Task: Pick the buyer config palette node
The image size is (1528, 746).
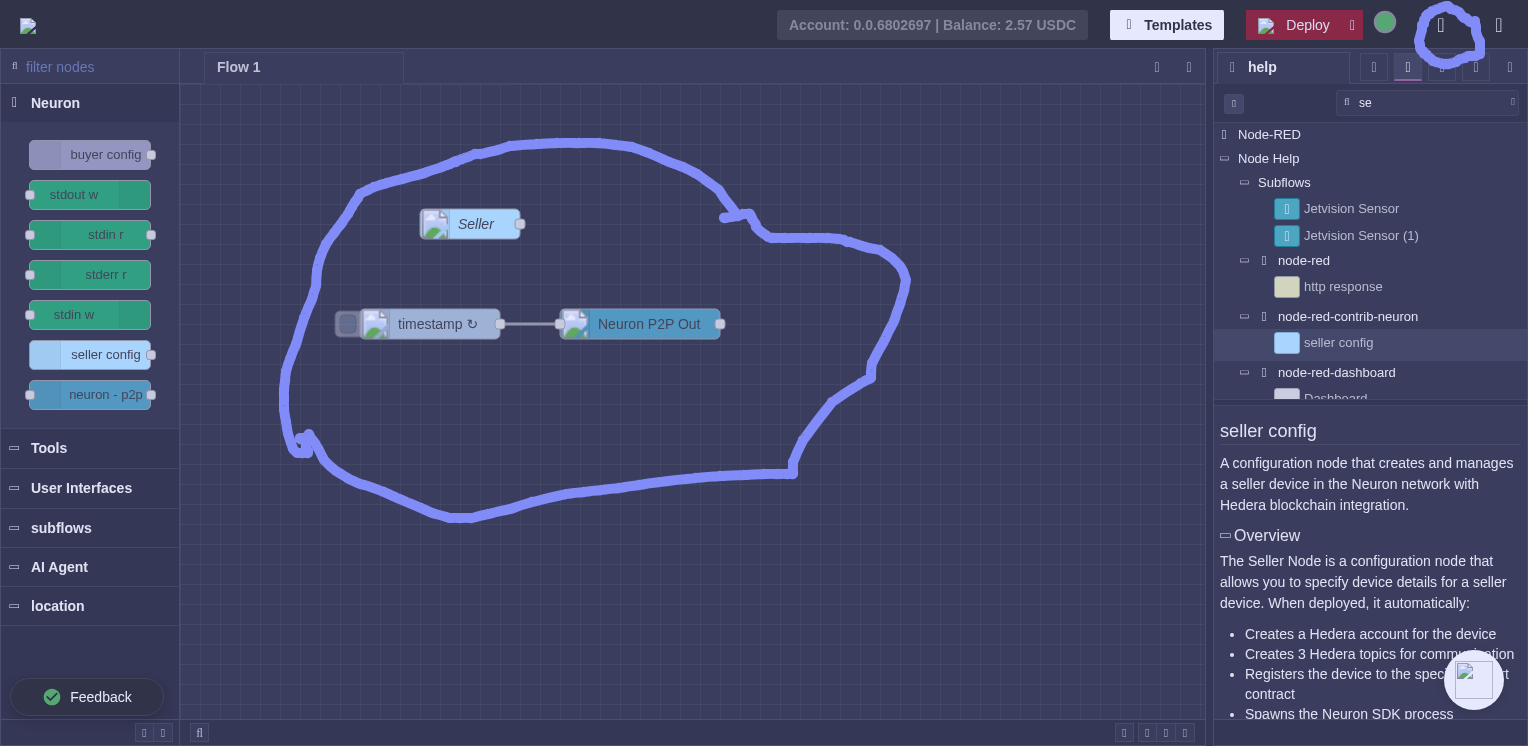Action: coord(90,155)
